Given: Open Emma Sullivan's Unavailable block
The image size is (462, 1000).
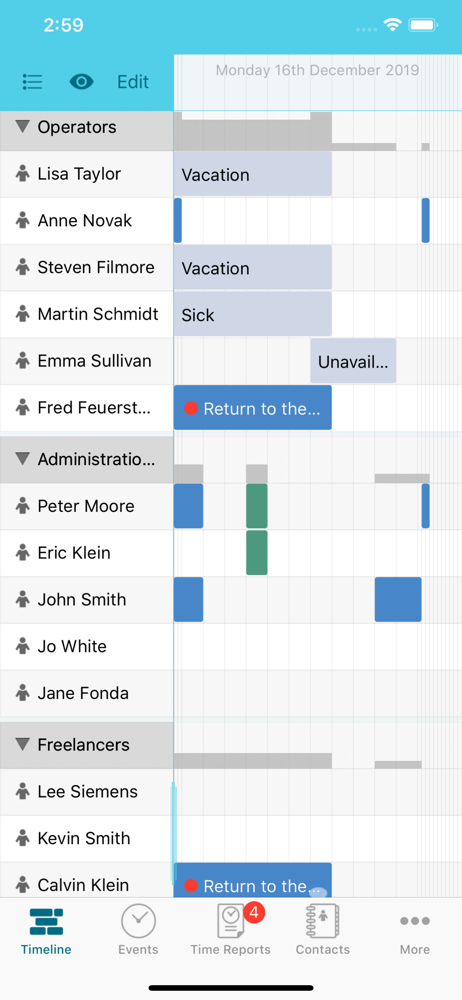Looking at the screenshot, I should click(353, 361).
